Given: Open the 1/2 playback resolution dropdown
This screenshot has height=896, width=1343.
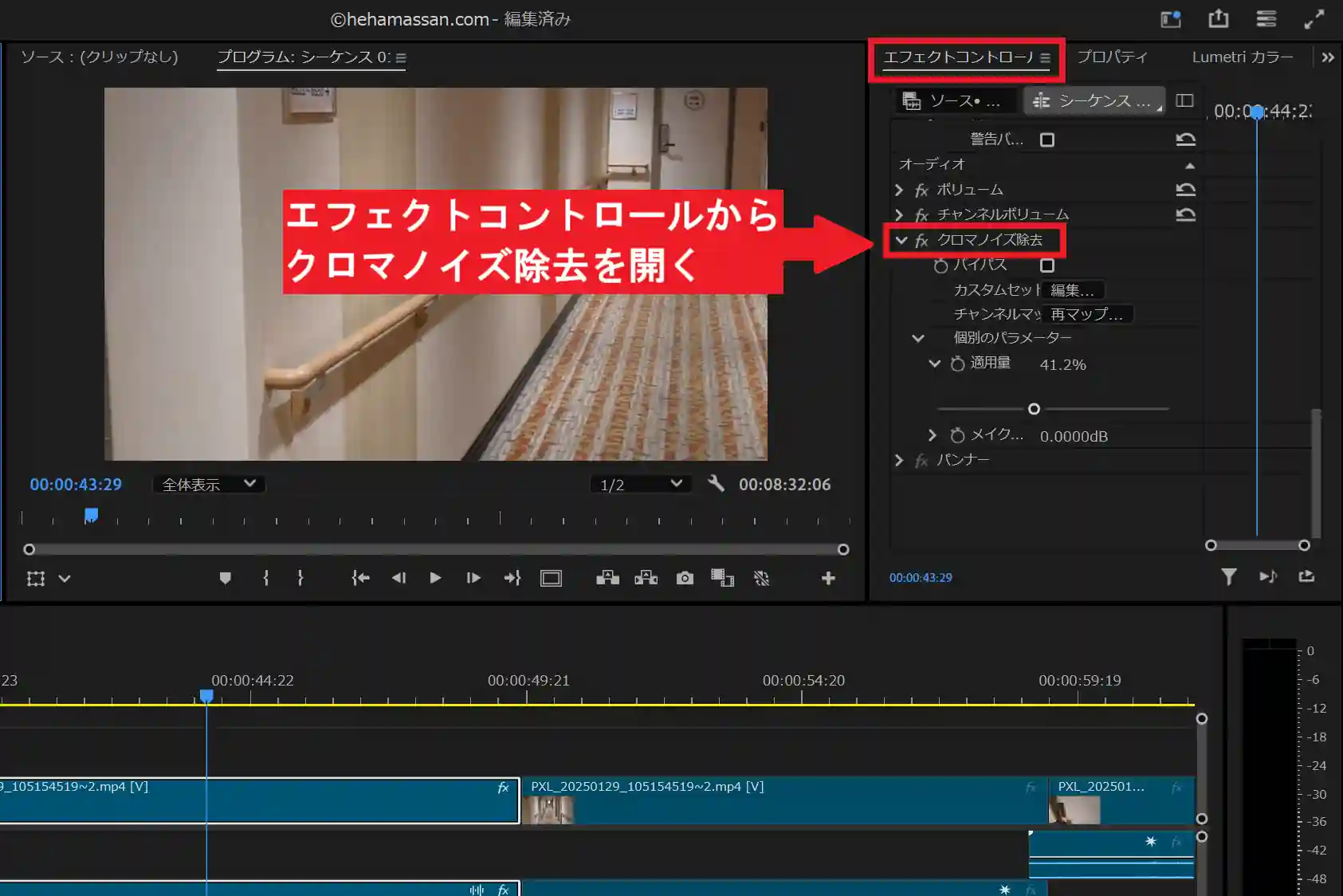Looking at the screenshot, I should click(x=641, y=484).
